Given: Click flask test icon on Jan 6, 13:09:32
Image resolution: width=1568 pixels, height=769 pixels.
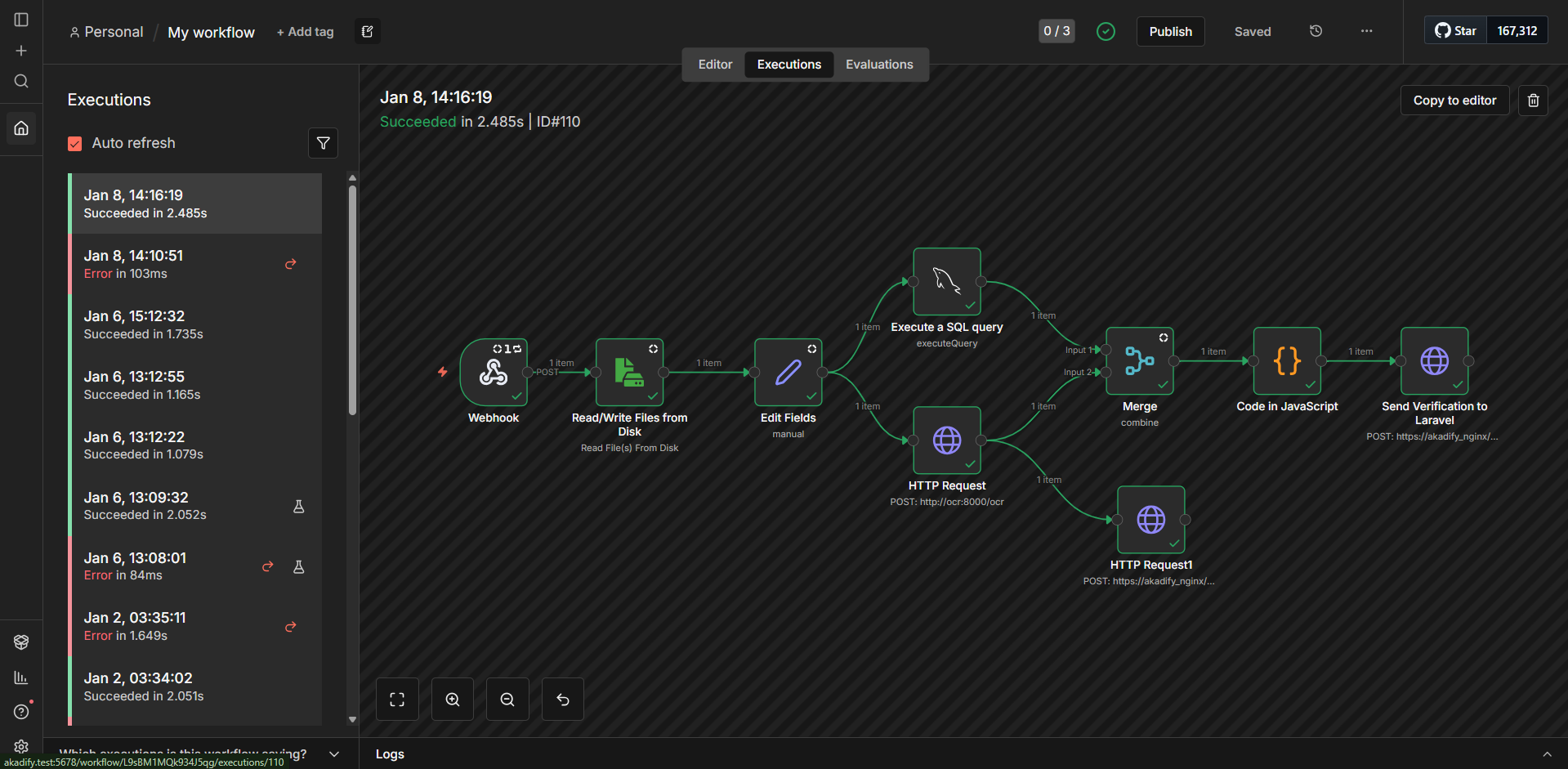Looking at the screenshot, I should point(299,507).
